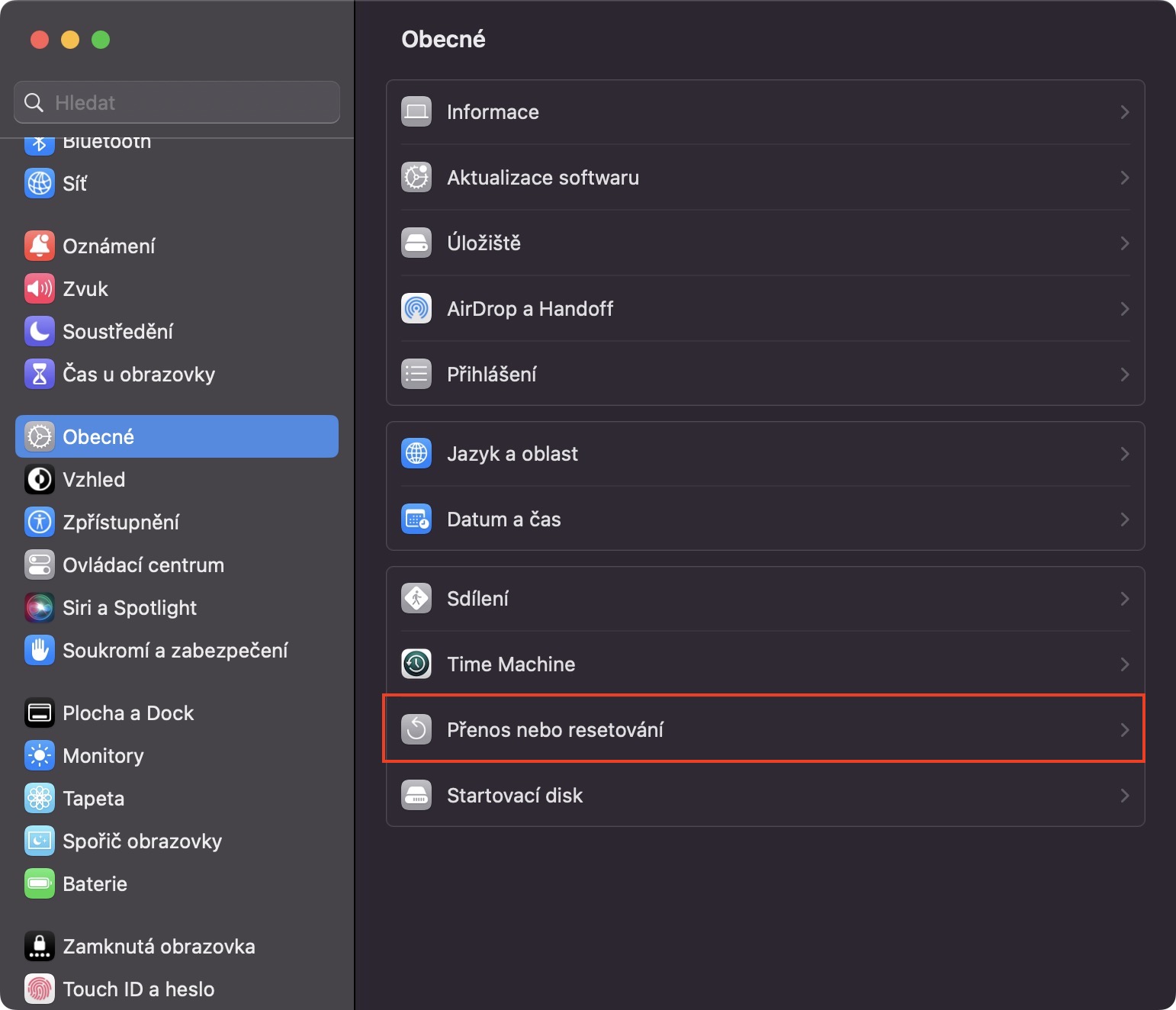Expand Přenos nebo resetování chevron
Screen dimensions: 1176x1010
click(x=1124, y=729)
